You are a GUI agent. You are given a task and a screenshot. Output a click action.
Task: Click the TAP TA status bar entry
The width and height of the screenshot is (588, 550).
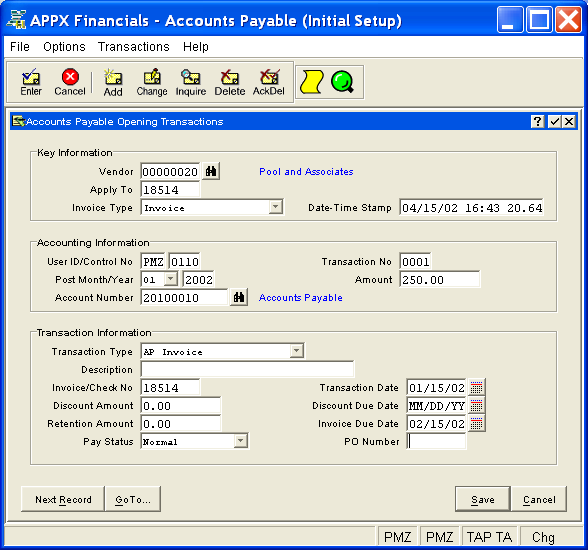click(489, 537)
